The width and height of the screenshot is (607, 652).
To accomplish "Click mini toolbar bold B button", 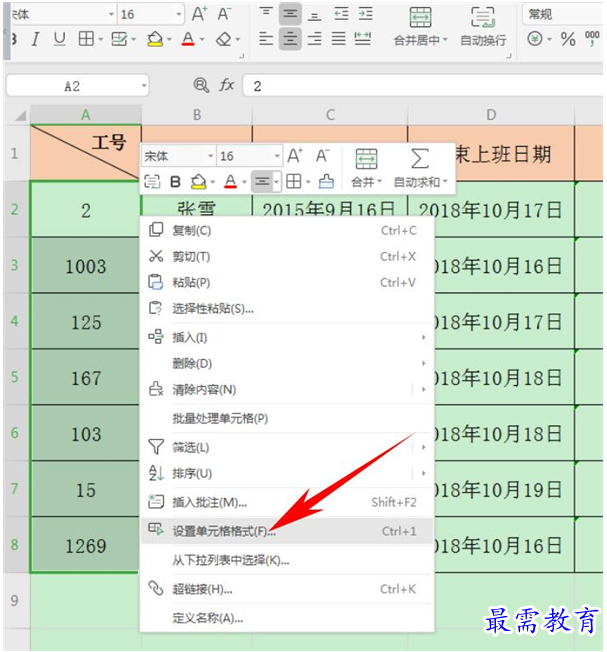I will click(175, 182).
